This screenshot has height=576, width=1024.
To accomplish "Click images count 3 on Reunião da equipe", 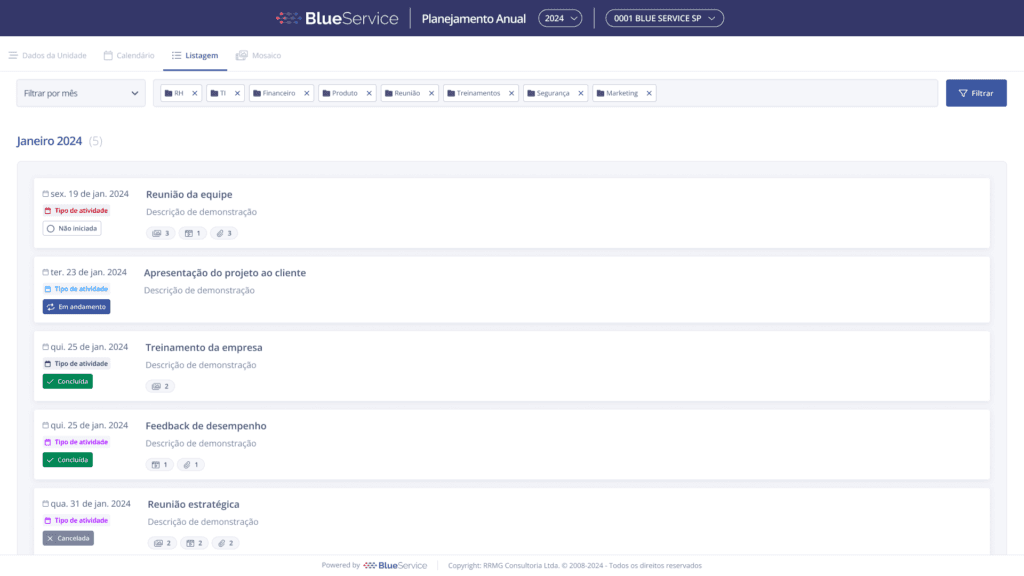I will (x=161, y=233).
